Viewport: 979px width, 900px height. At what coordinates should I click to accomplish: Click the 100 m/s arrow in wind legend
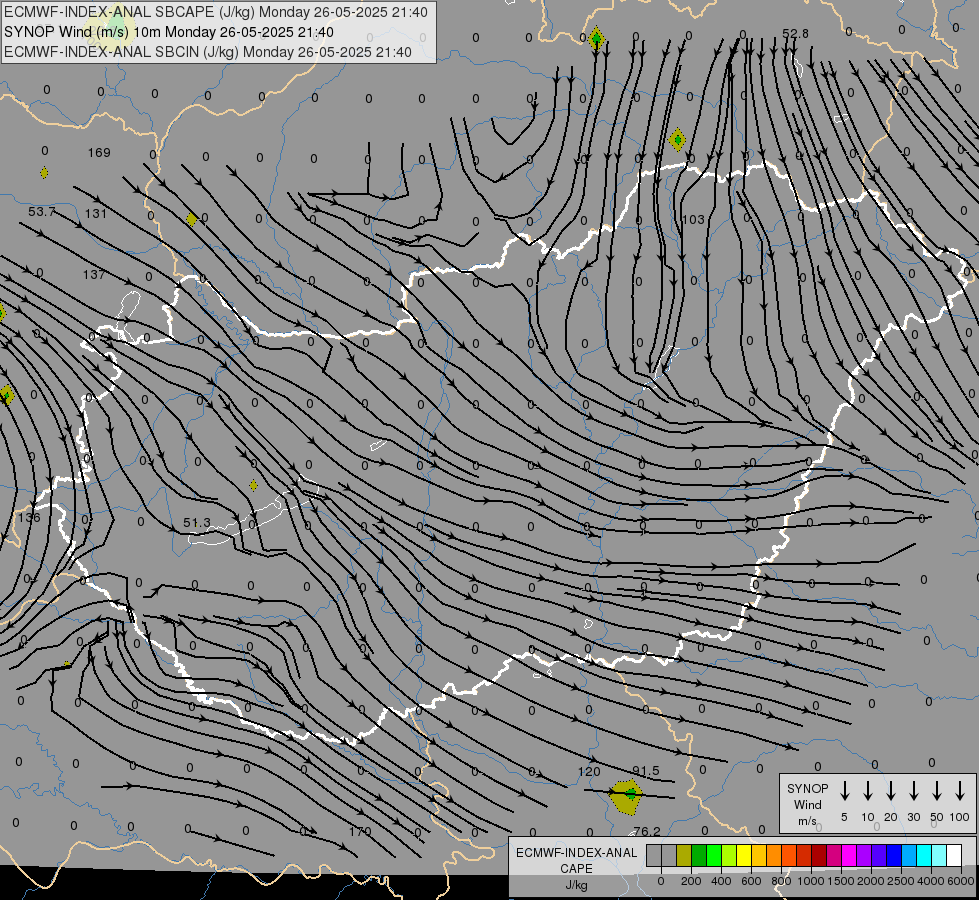[960, 791]
